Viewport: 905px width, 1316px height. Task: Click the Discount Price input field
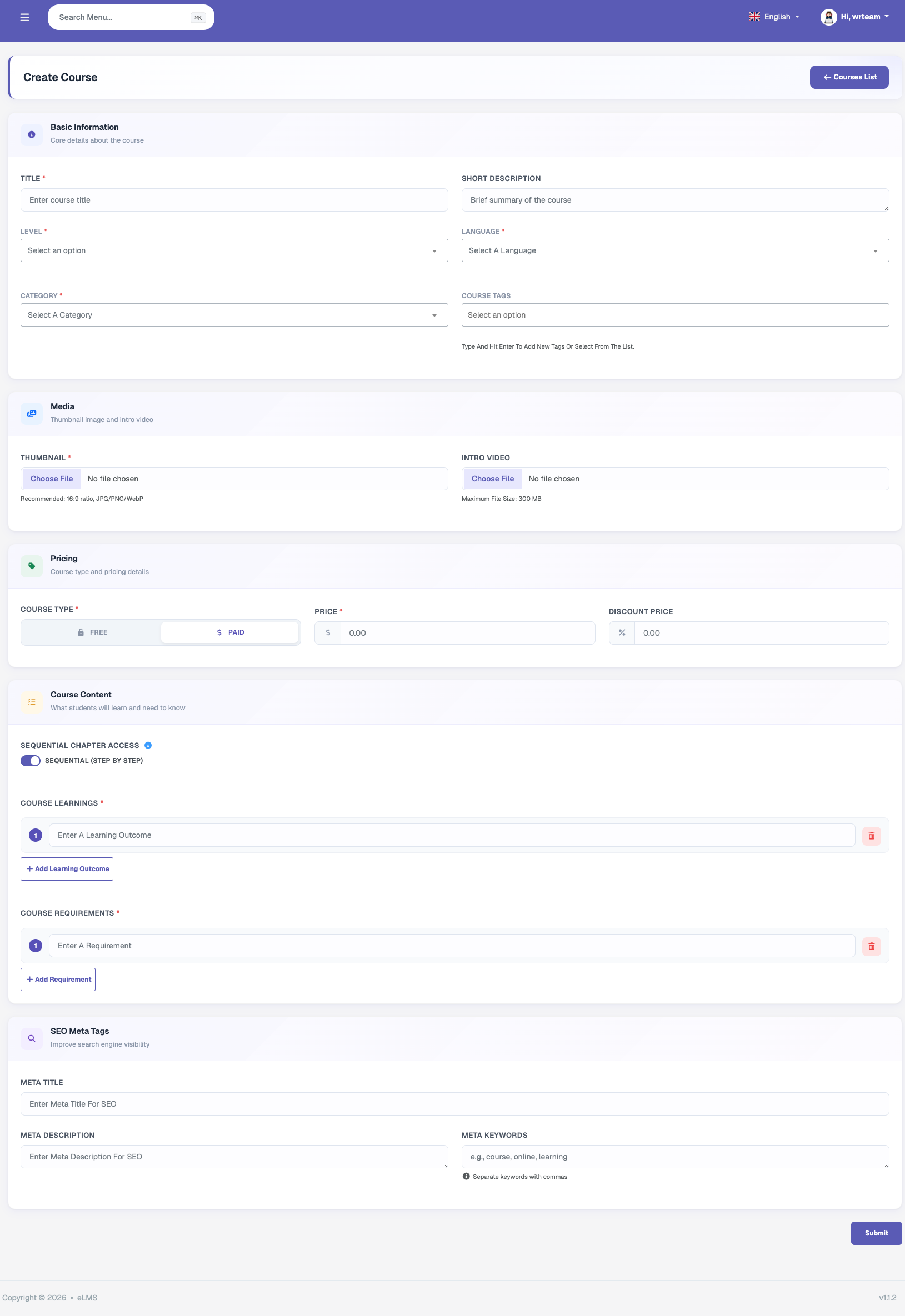click(x=762, y=633)
